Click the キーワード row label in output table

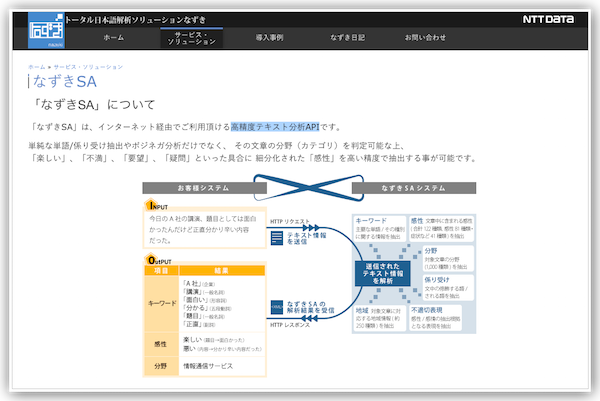[161, 303]
